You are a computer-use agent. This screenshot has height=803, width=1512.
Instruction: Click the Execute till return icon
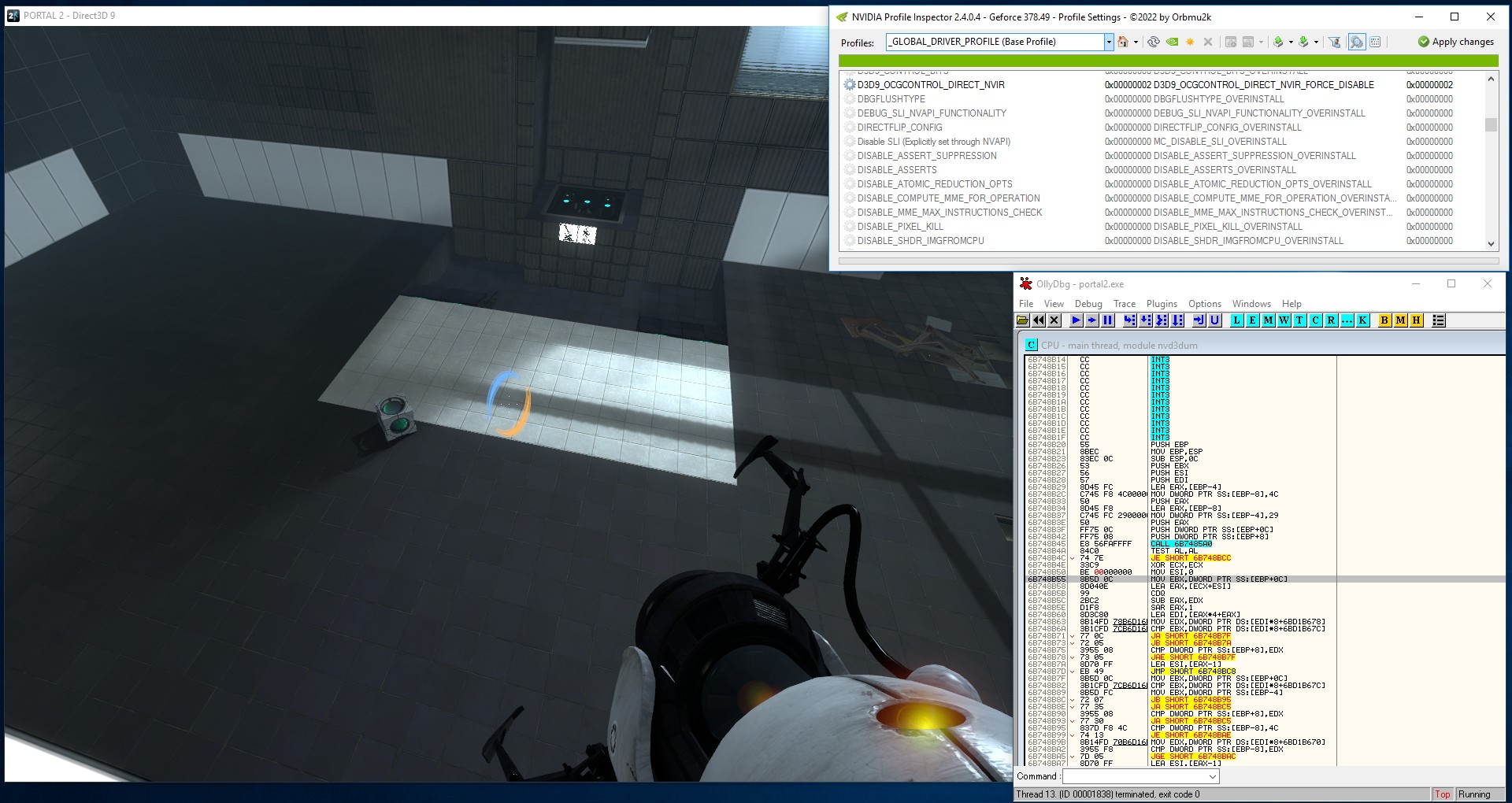tap(1199, 320)
